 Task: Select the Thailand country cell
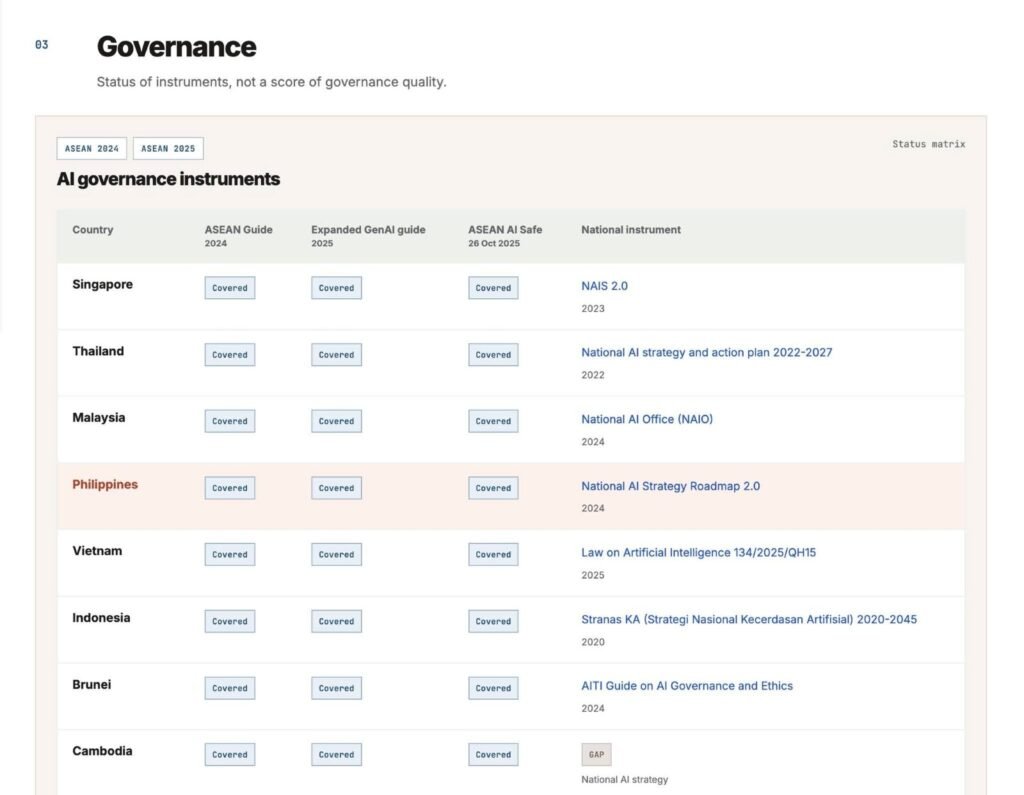click(x=98, y=351)
